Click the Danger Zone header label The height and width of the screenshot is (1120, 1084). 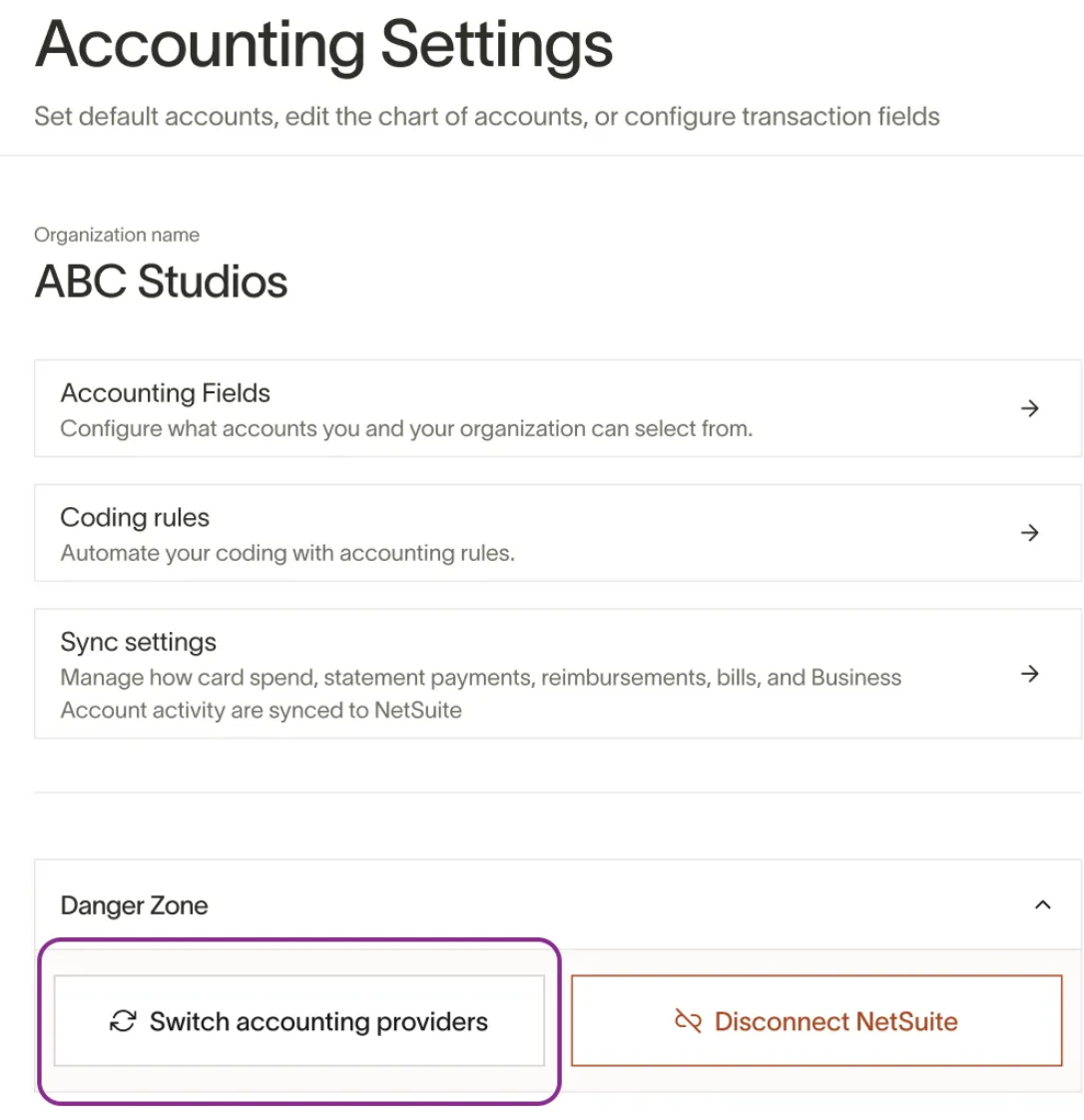[x=134, y=905]
